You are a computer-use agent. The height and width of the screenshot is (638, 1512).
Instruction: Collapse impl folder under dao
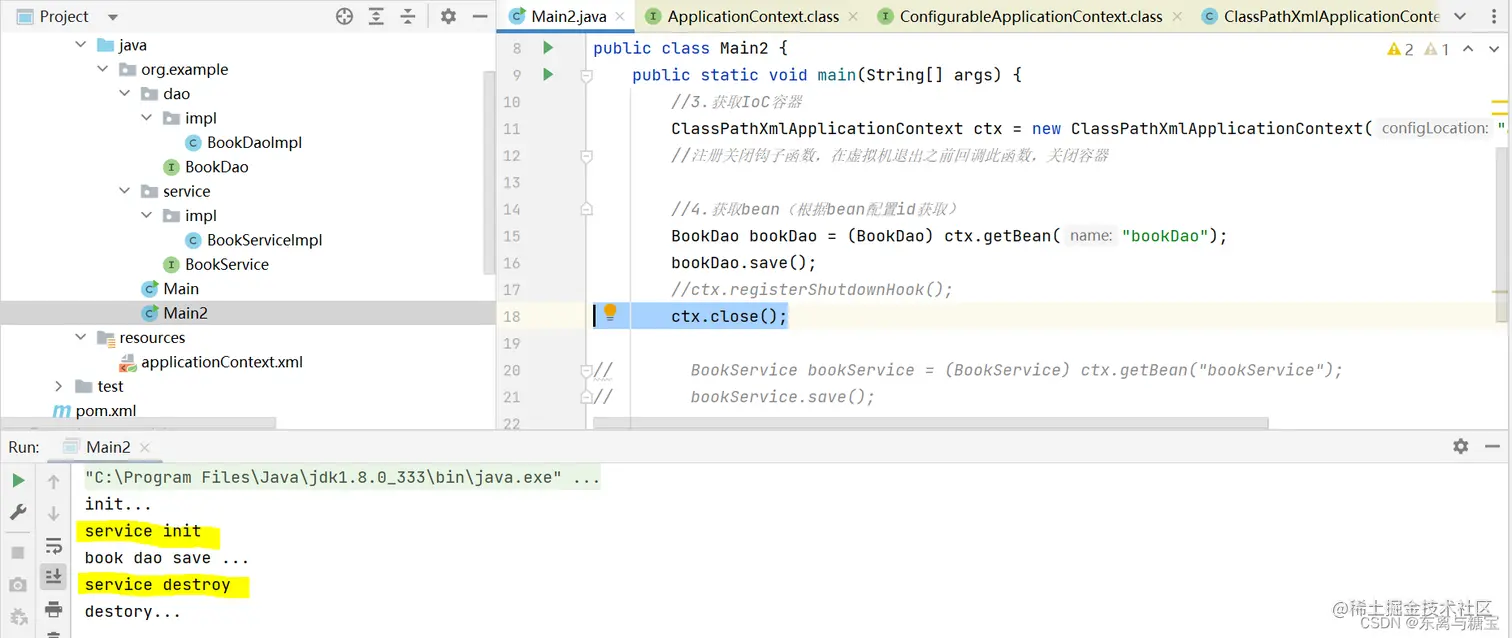click(x=147, y=118)
